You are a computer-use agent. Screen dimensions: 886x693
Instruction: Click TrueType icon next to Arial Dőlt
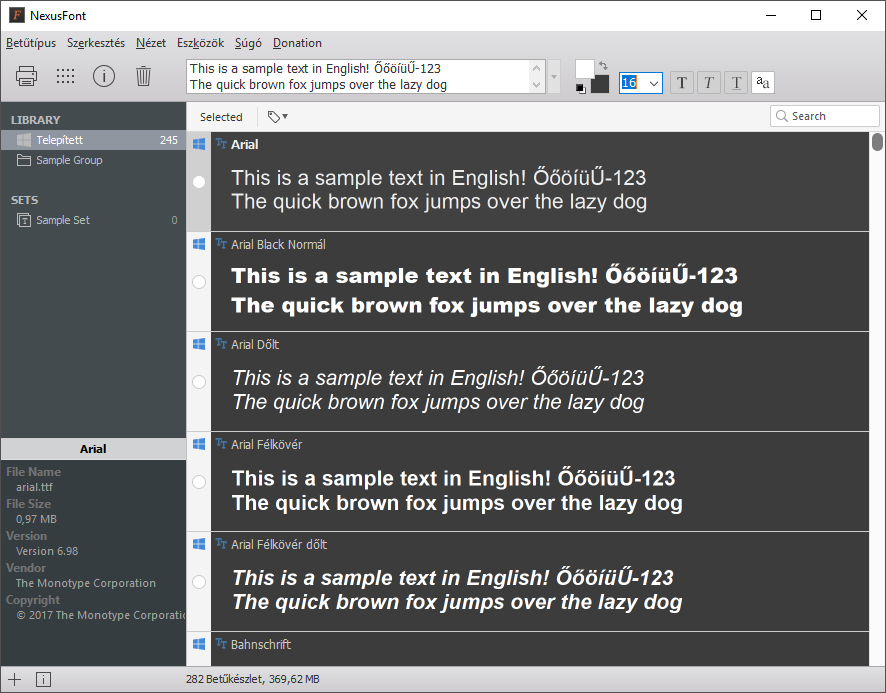click(x=221, y=343)
